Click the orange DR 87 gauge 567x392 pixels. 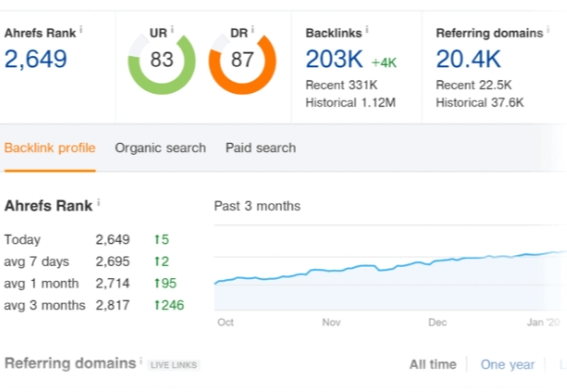pos(242,60)
